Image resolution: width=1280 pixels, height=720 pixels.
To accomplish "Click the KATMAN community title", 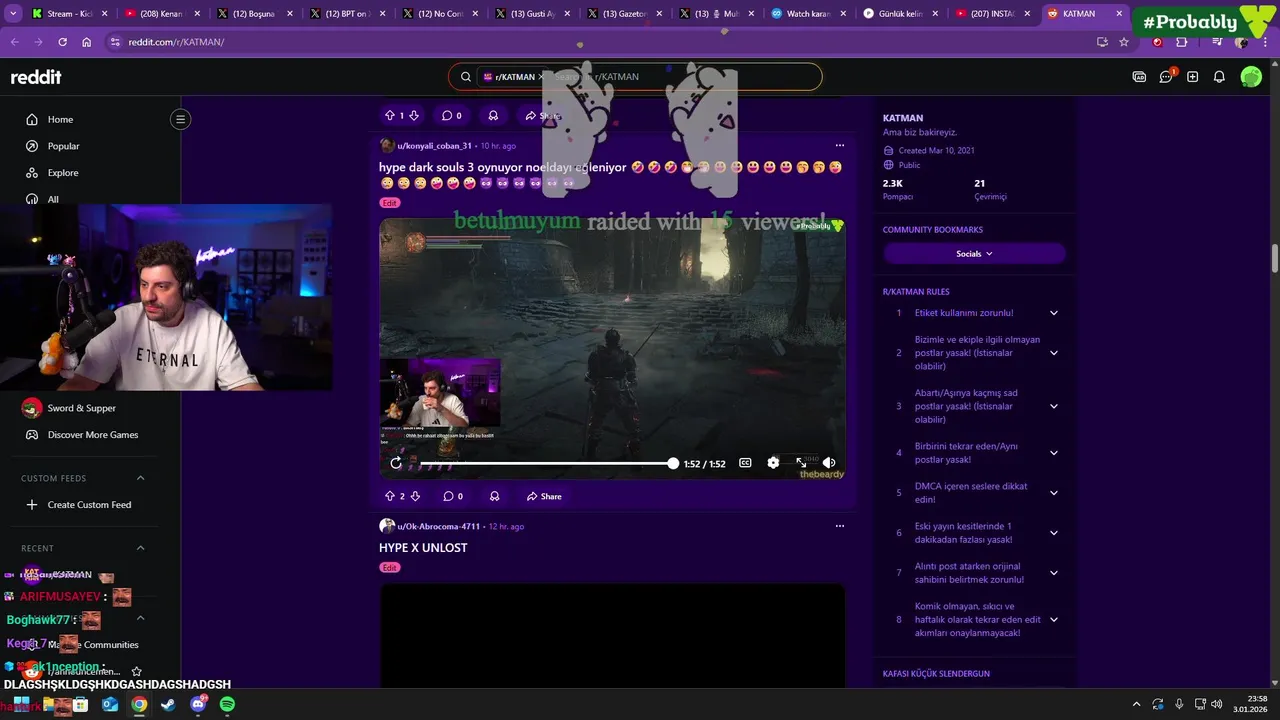I will coord(903,118).
